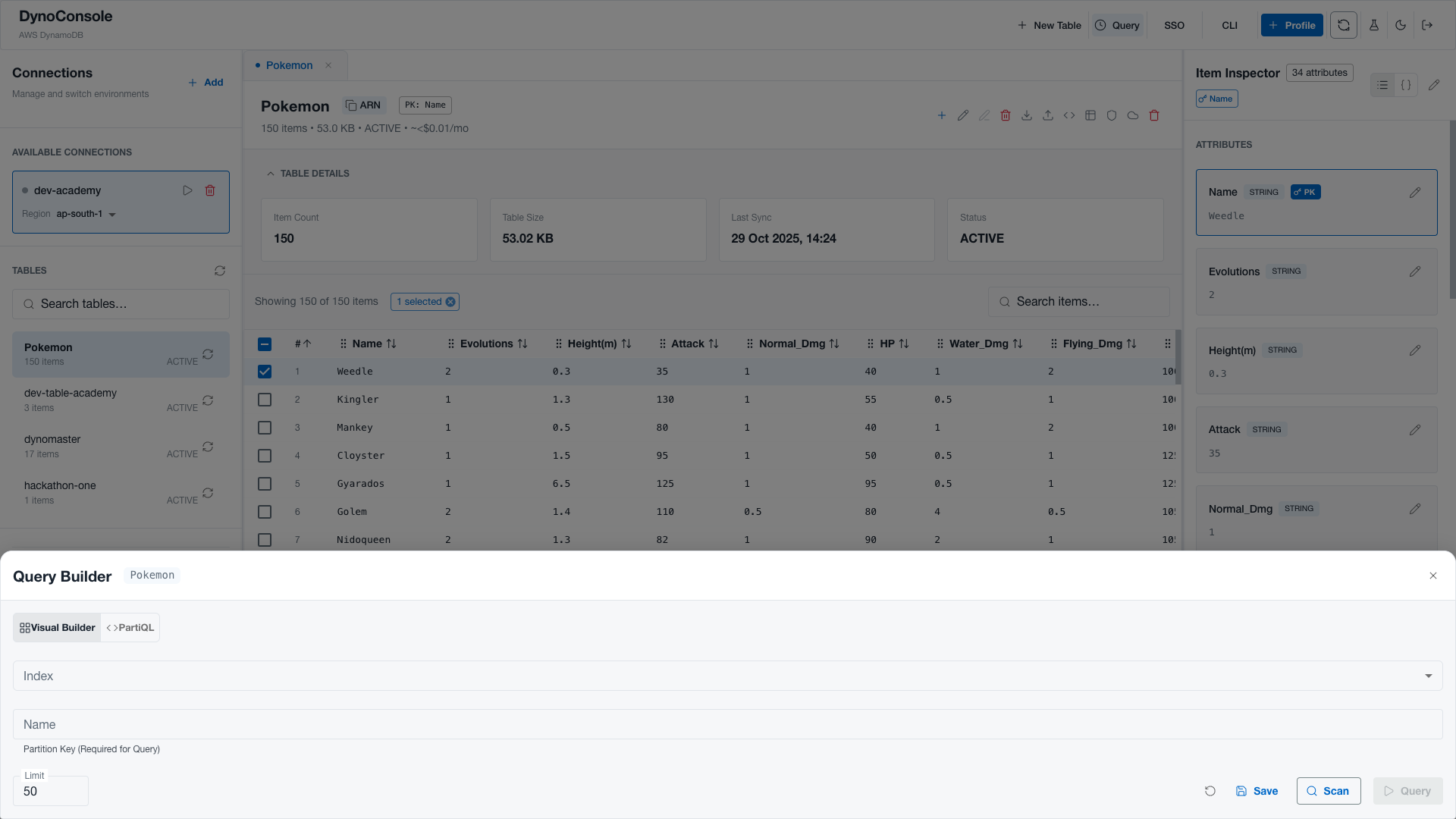Viewport: 1456px width, 819px height.
Task: Check the Golem row checkbox
Action: pyautogui.click(x=265, y=512)
